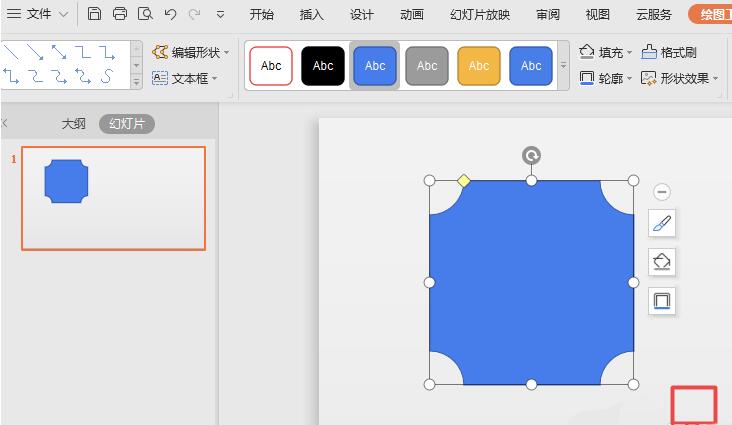
Task: Open 形状效果 dropdown arrow
Action: tap(715, 78)
